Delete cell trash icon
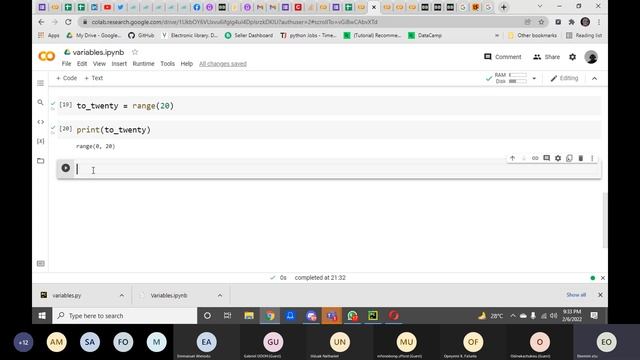The width and height of the screenshot is (640, 360). click(x=581, y=158)
